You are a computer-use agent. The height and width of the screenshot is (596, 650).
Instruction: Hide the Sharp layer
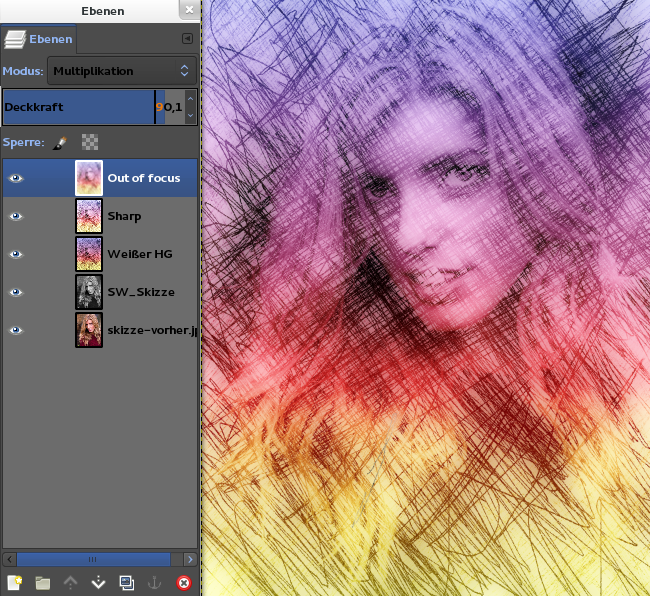click(16, 216)
